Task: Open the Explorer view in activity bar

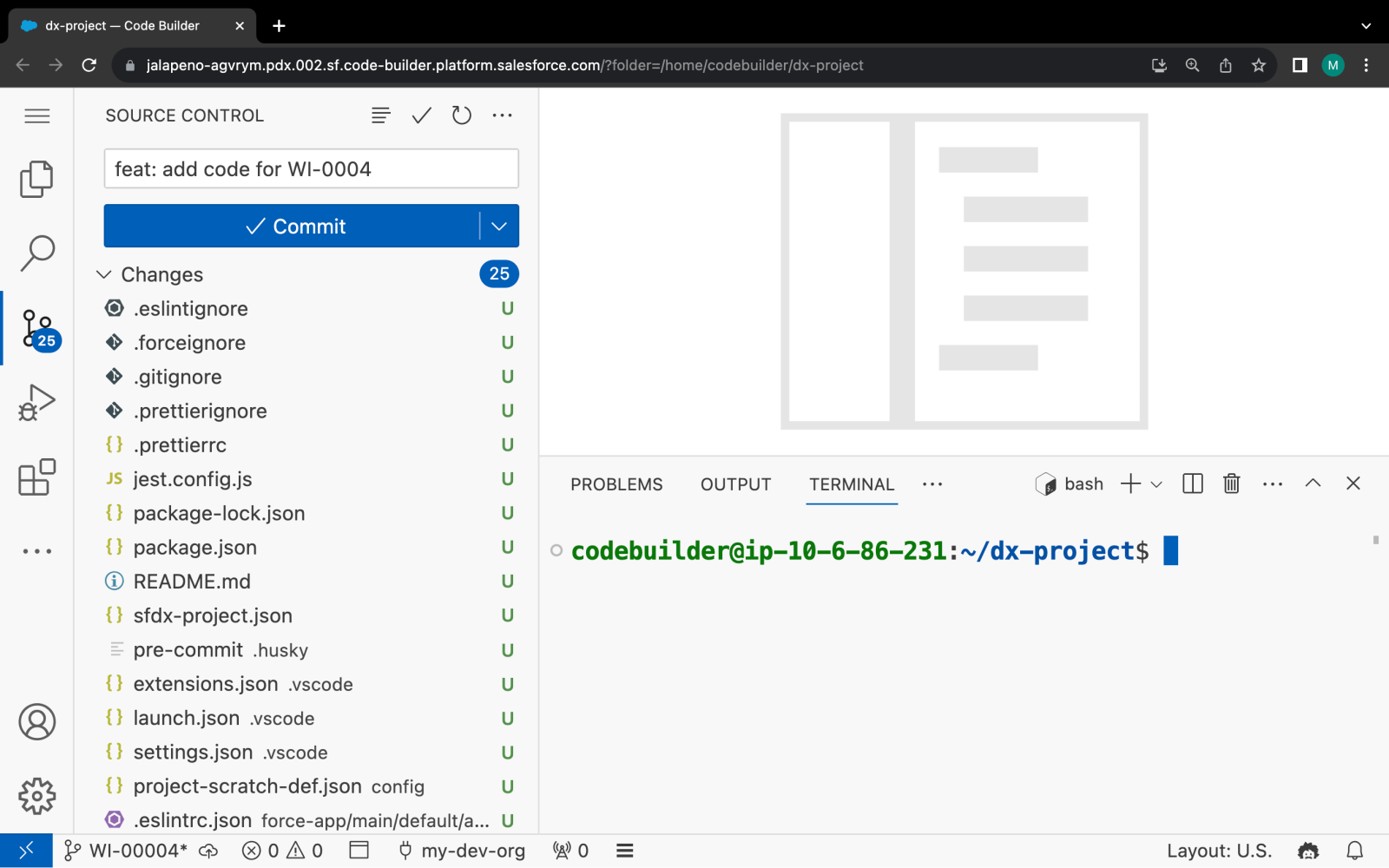Action: pyautogui.click(x=36, y=179)
